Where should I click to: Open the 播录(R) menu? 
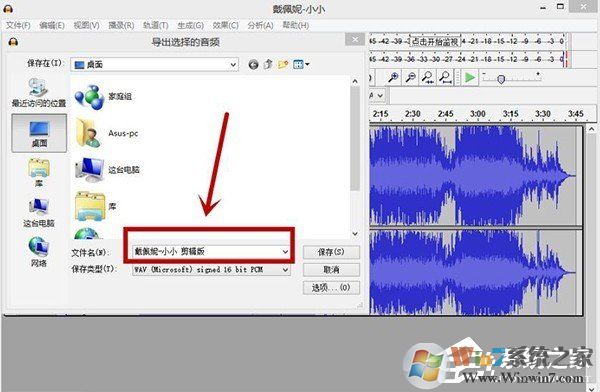coord(121,25)
